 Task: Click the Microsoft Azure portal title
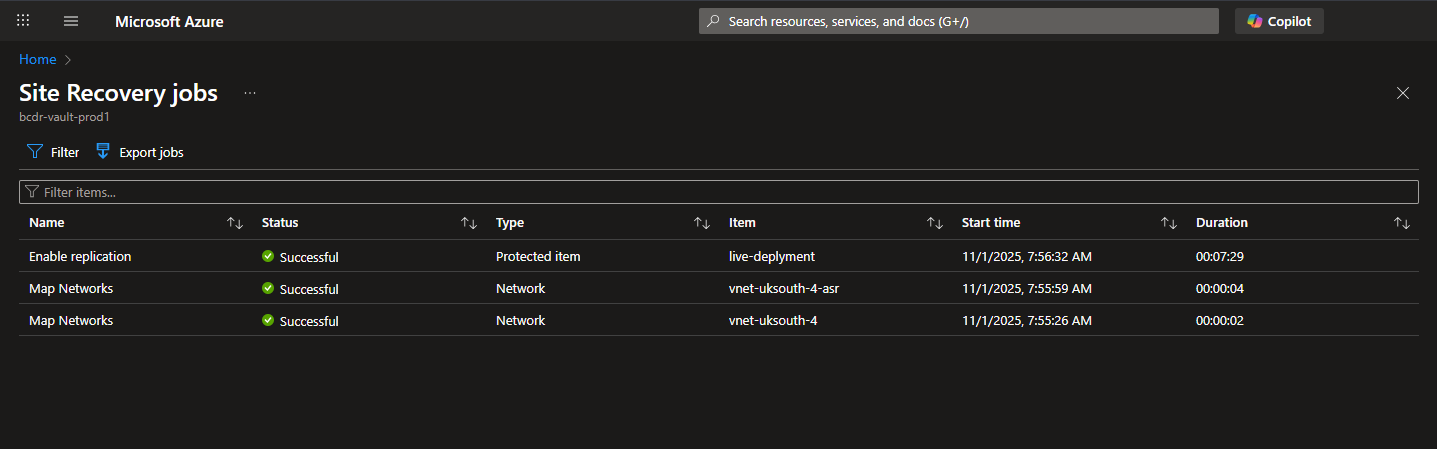(x=169, y=21)
